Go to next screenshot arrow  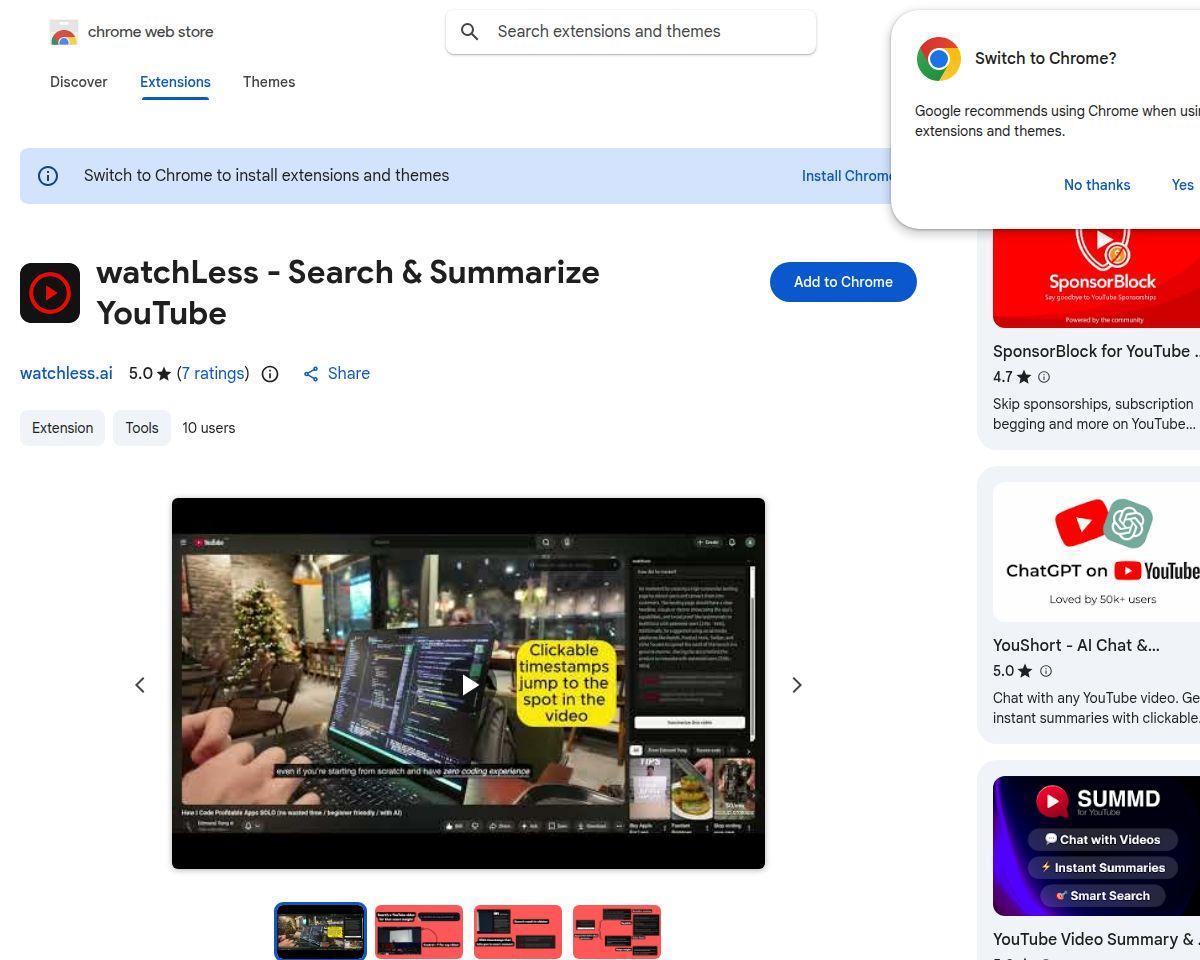click(x=797, y=685)
